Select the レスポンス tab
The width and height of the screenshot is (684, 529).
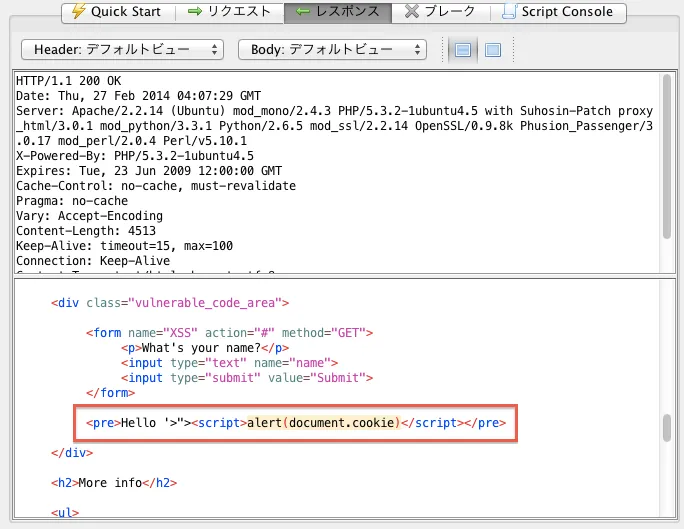tap(336, 12)
